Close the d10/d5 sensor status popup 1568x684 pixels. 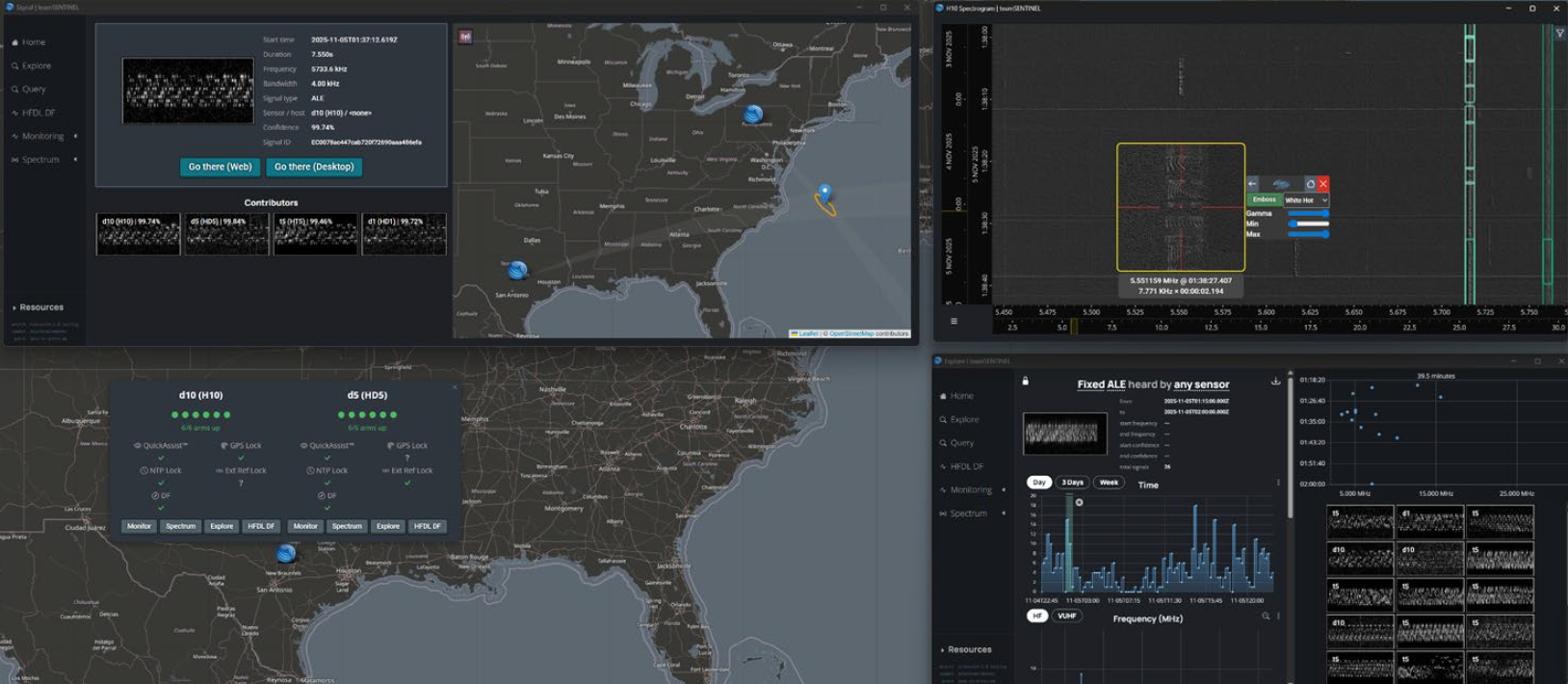pos(455,388)
